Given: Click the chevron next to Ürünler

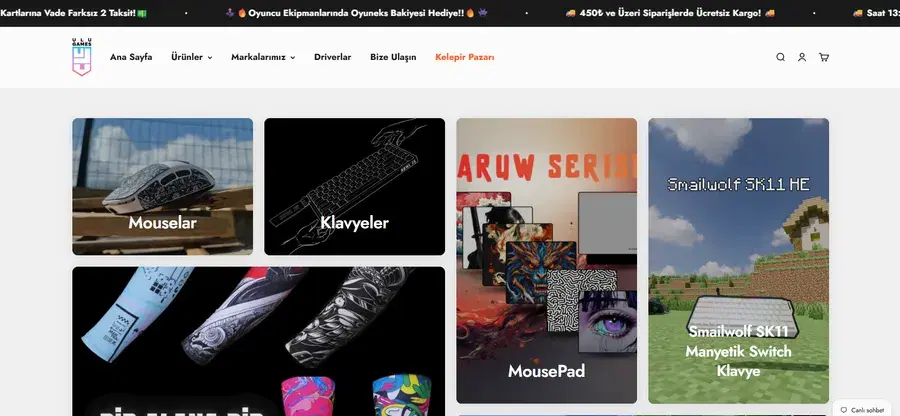Looking at the screenshot, I should point(210,57).
